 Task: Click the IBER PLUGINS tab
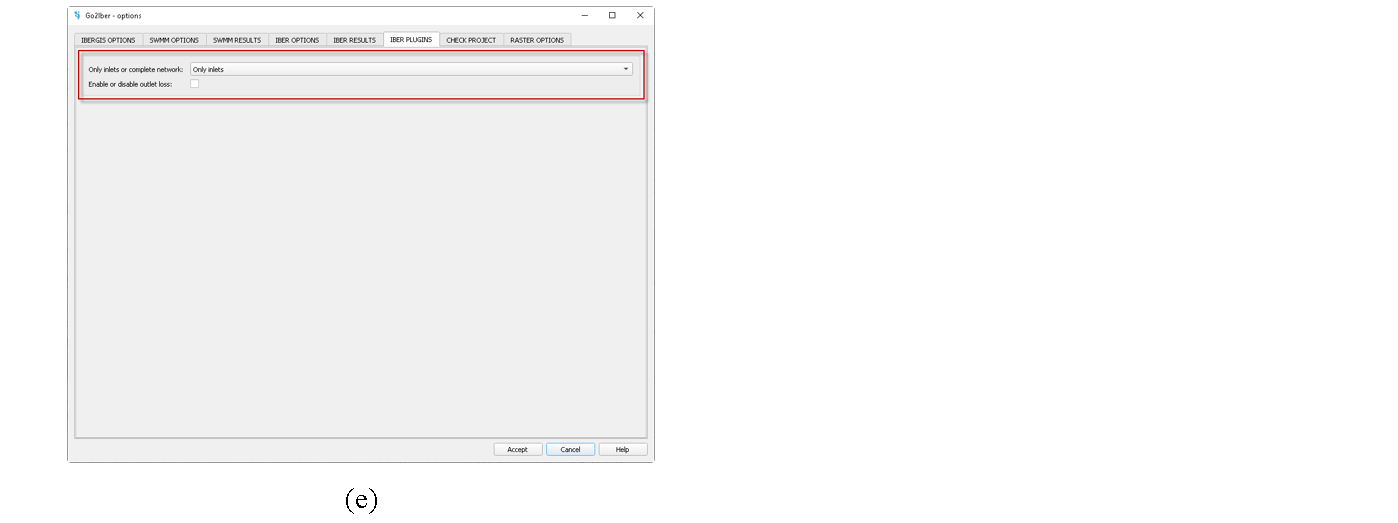coord(411,40)
